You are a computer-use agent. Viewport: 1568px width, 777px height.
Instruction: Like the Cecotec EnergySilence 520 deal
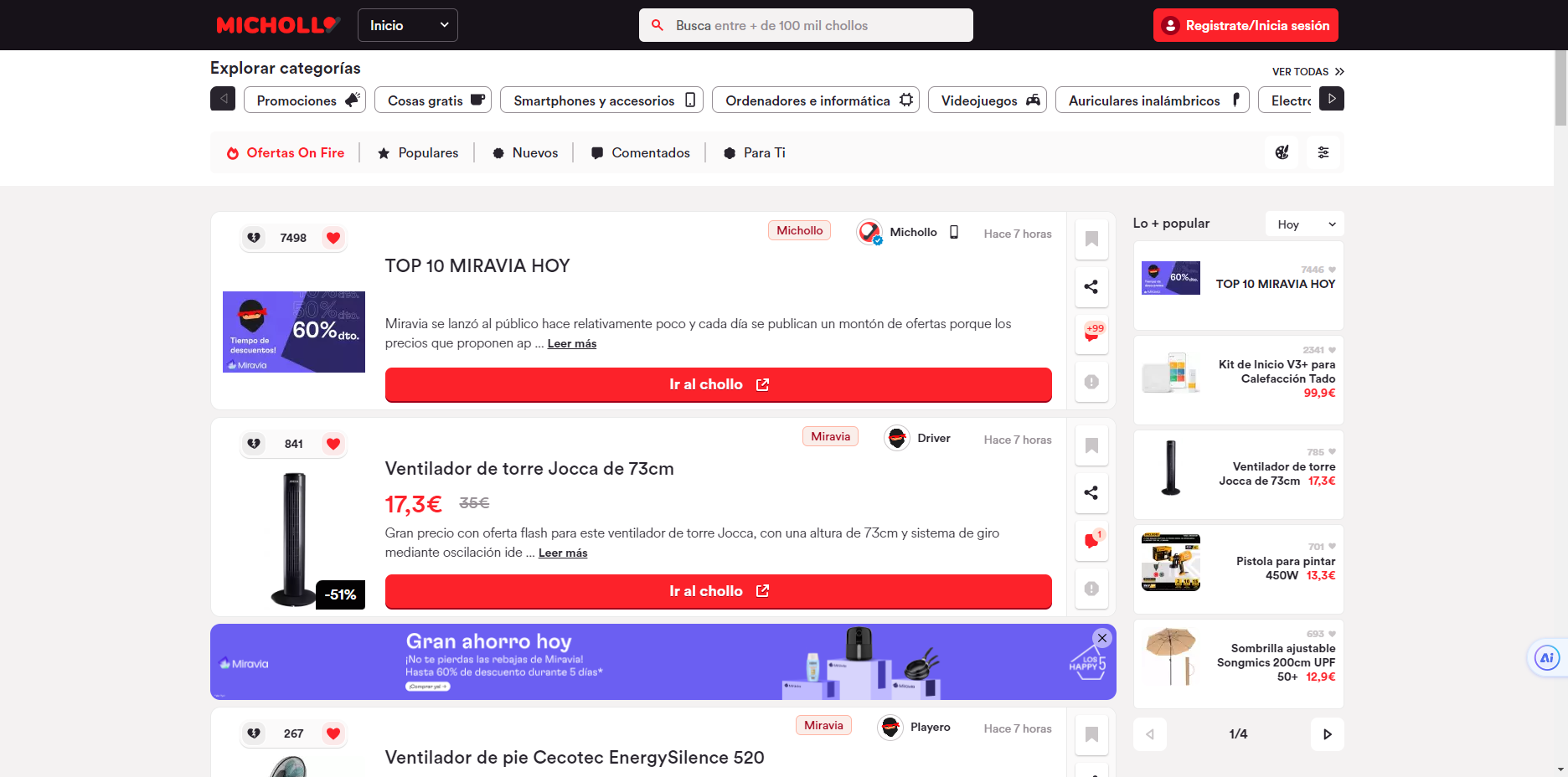[333, 733]
